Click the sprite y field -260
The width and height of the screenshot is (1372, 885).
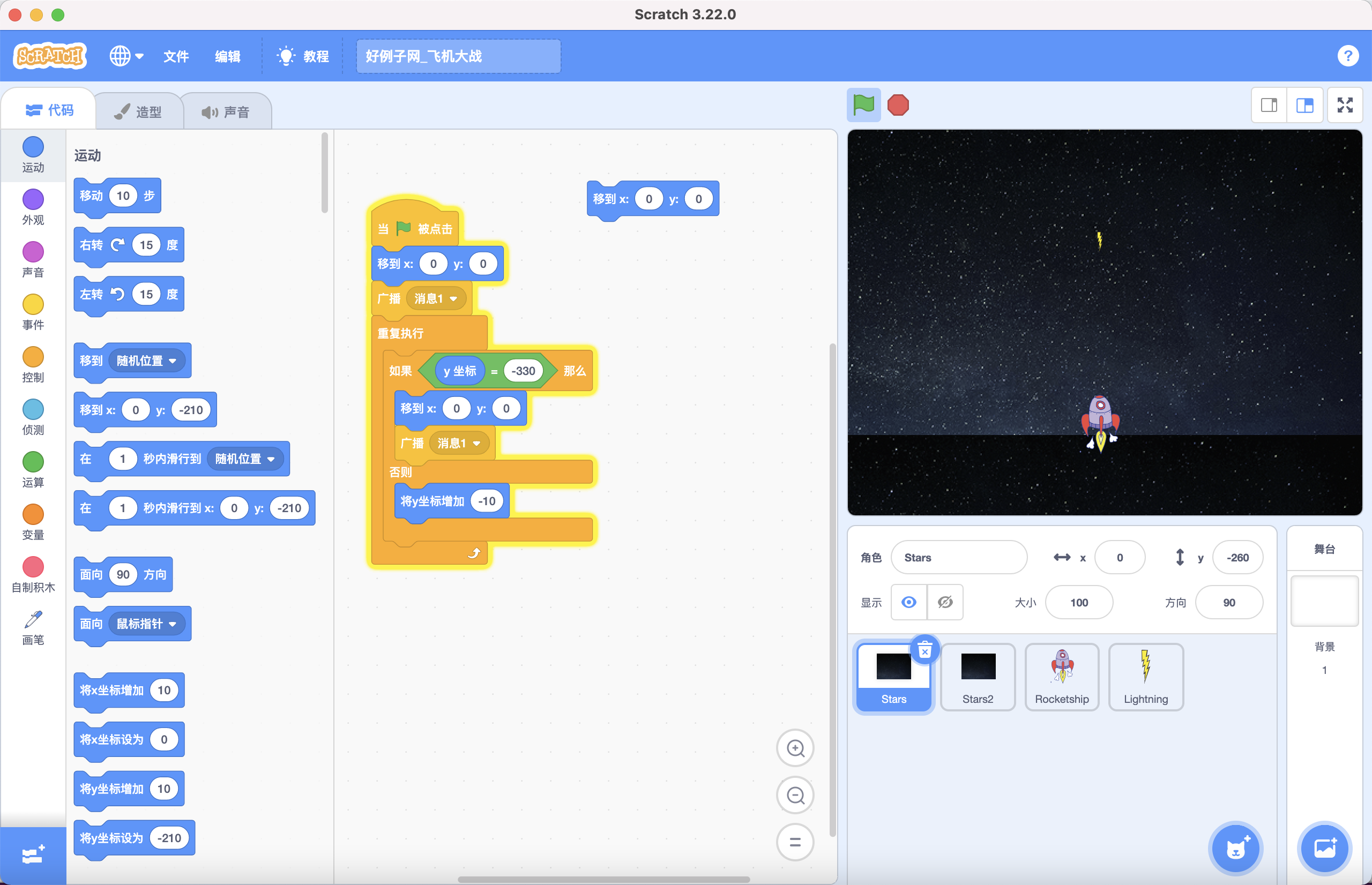tap(1237, 558)
